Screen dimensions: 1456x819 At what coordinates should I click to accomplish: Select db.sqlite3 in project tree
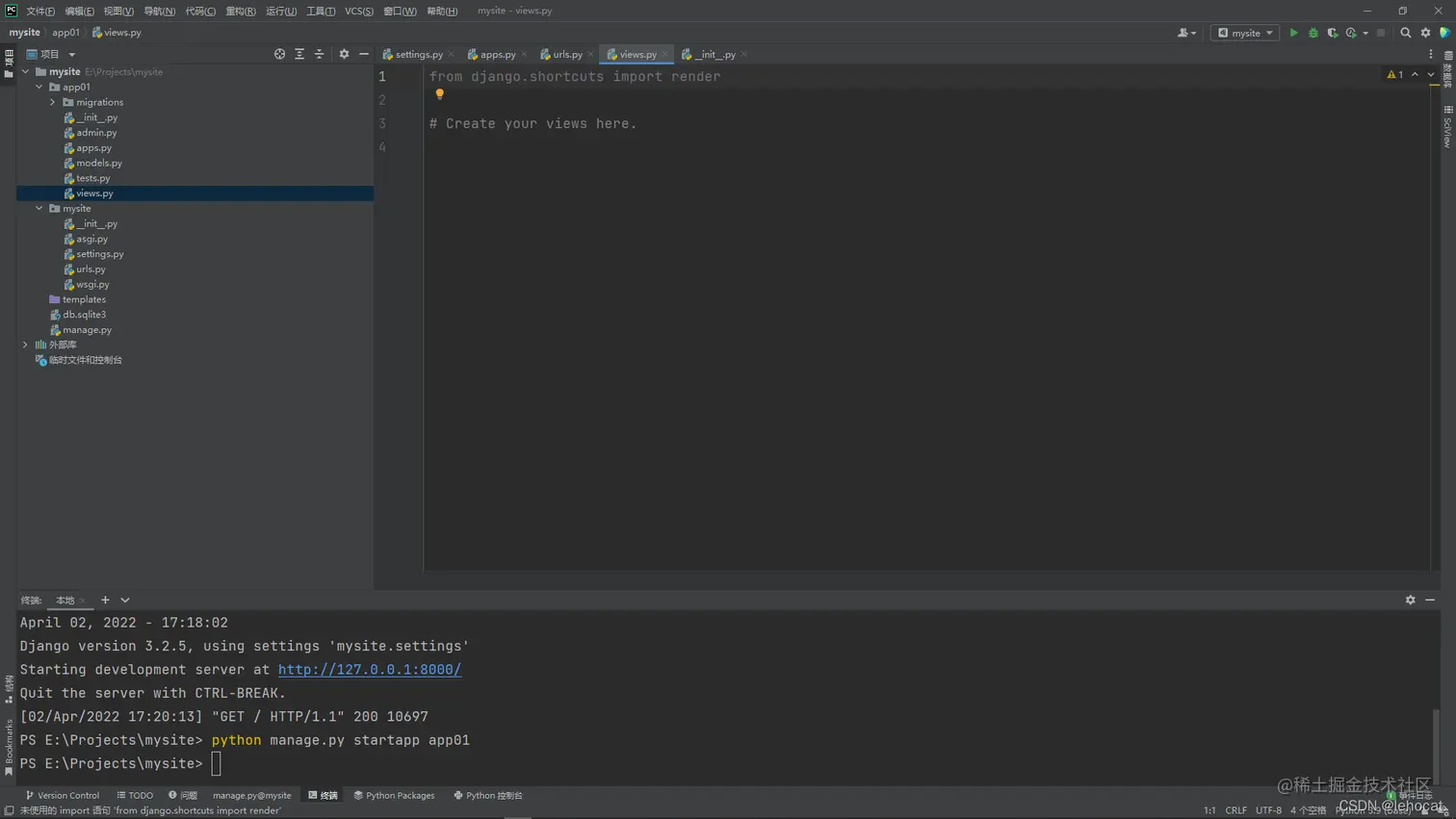click(85, 315)
